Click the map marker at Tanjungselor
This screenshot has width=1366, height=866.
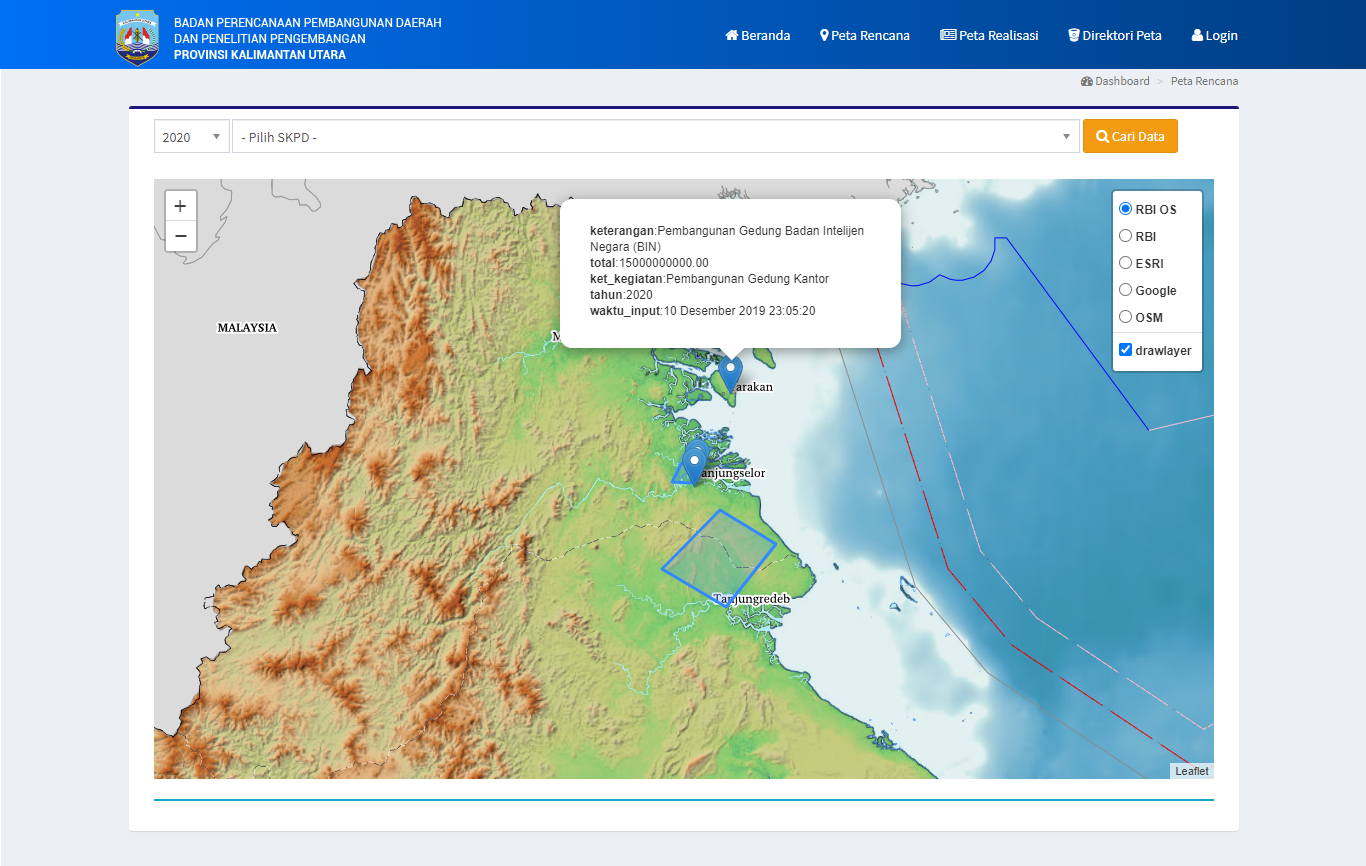[694, 465]
